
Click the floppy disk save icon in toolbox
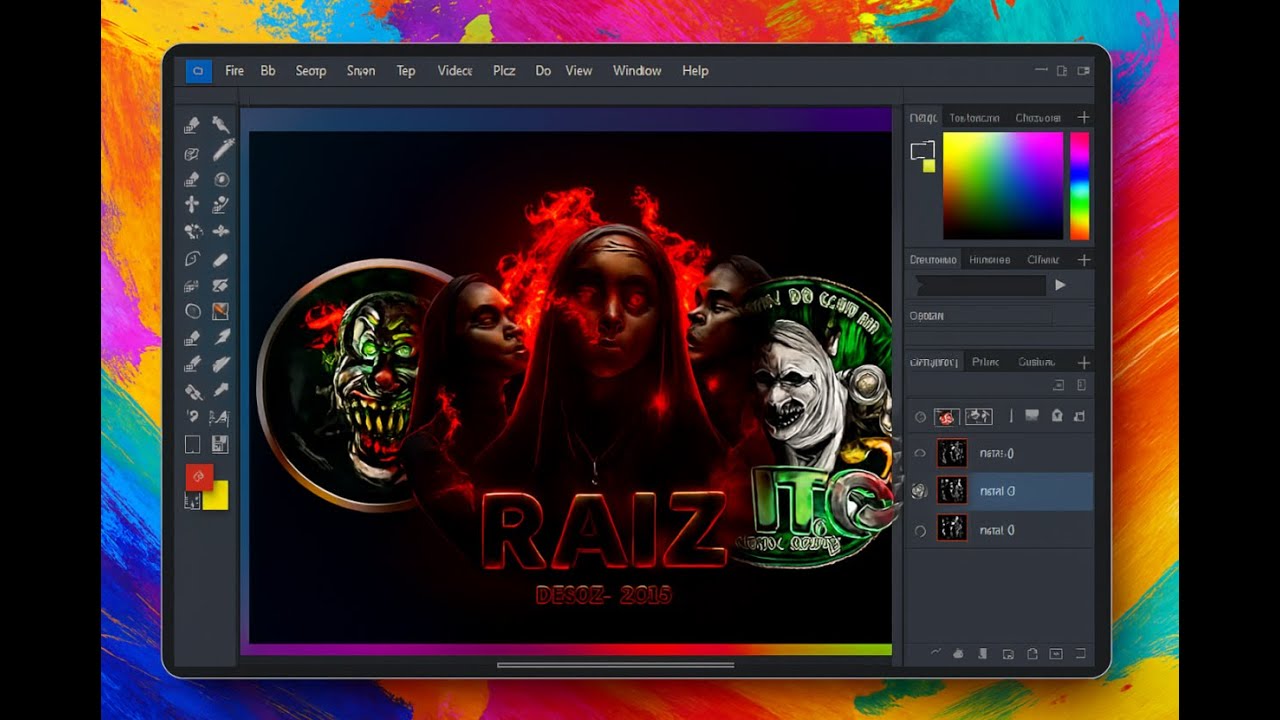[221, 445]
